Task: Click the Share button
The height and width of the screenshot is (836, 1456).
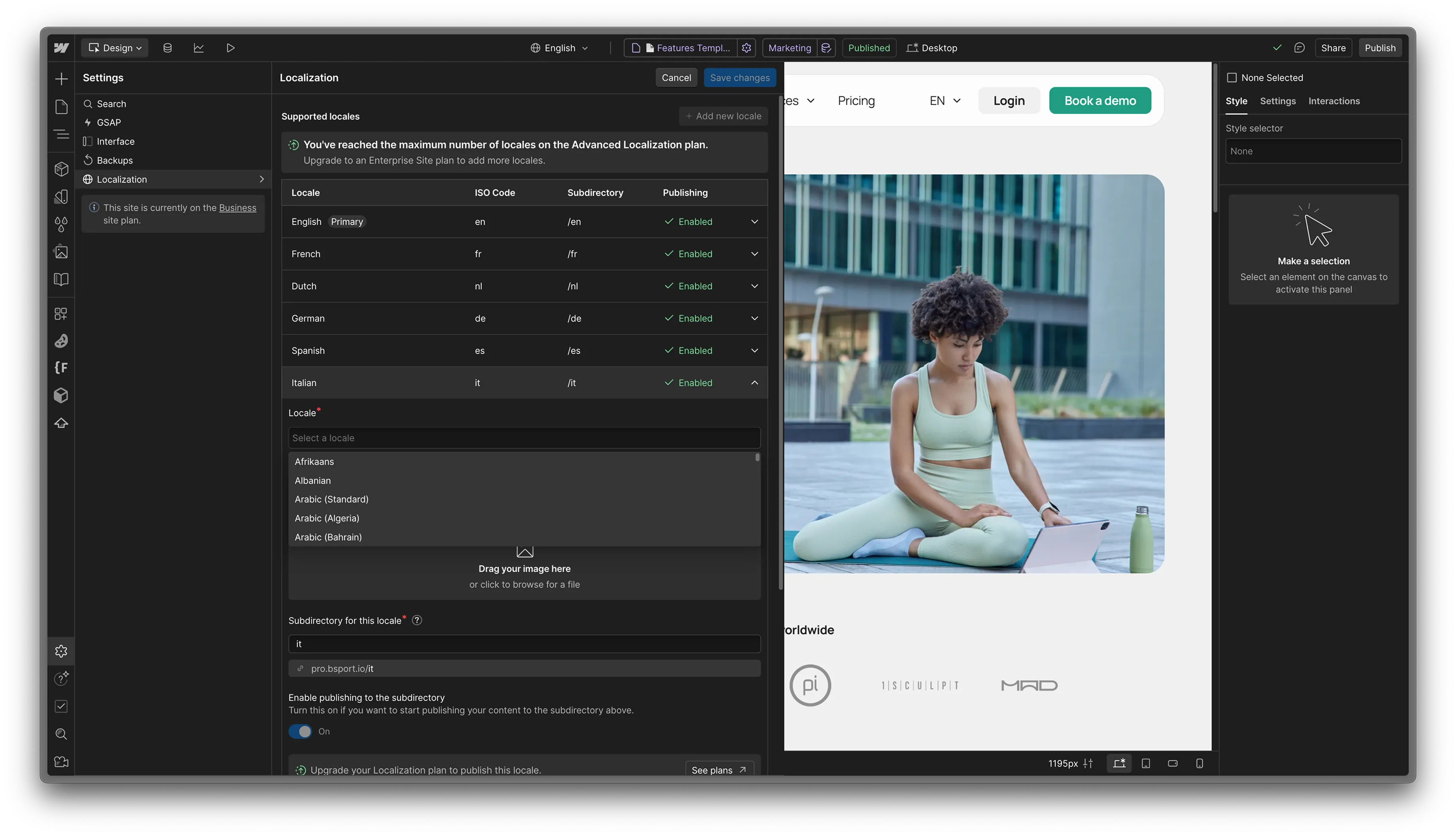Action: [x=1333, y=48]
